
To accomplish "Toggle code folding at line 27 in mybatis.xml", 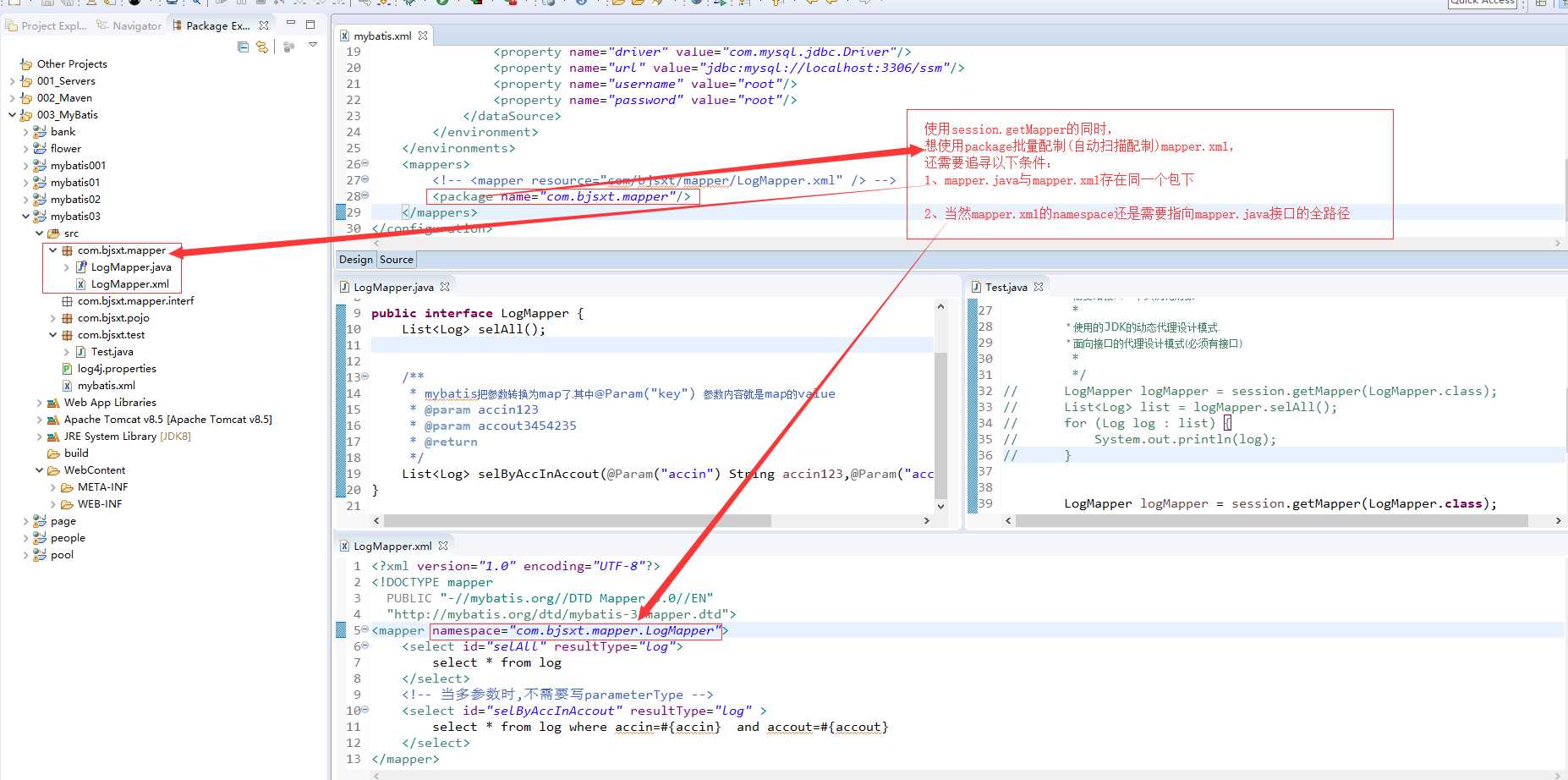I will [365, 179].
